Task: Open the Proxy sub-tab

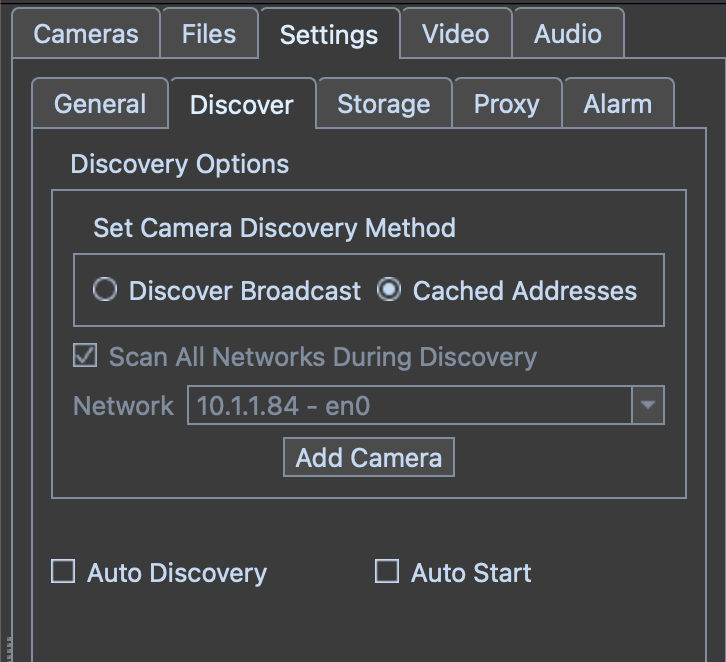Action: pos(506,104)
